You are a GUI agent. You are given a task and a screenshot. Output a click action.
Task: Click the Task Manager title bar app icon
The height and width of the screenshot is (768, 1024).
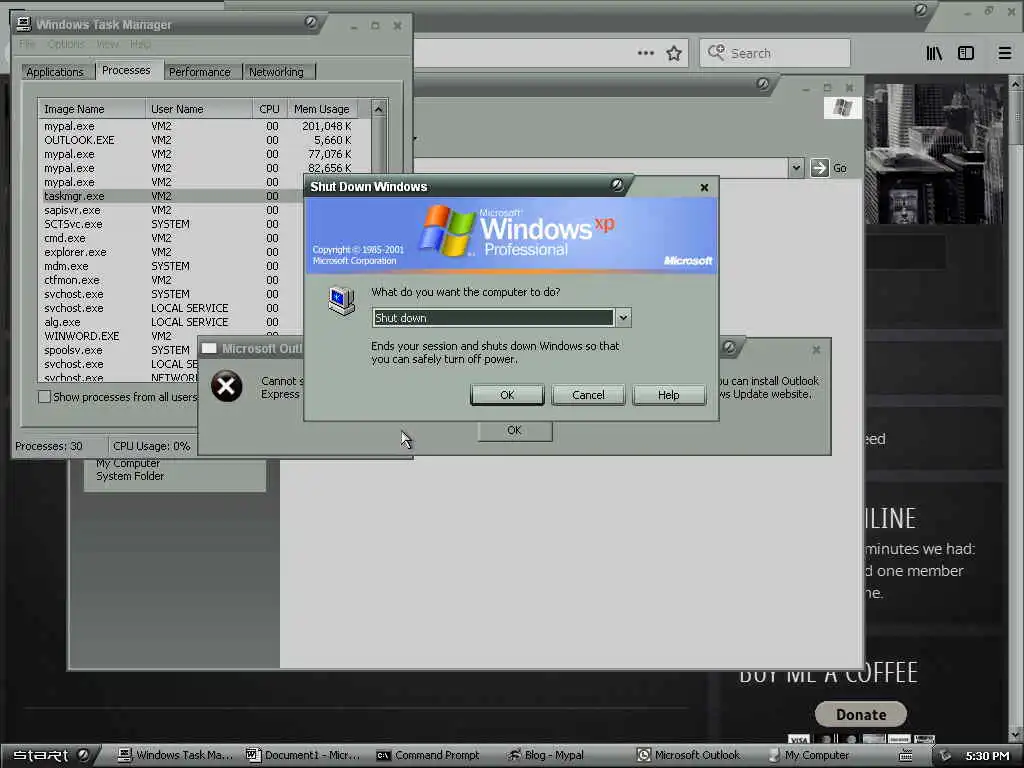click(x=24, y=24)
